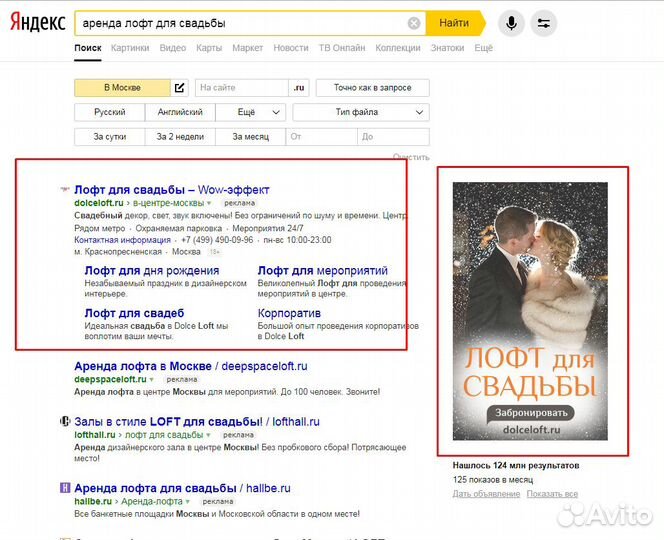Viewport: 664px width, 540px height.
Task: Open the Корпоратив sitelink
Action: point(289,313)
